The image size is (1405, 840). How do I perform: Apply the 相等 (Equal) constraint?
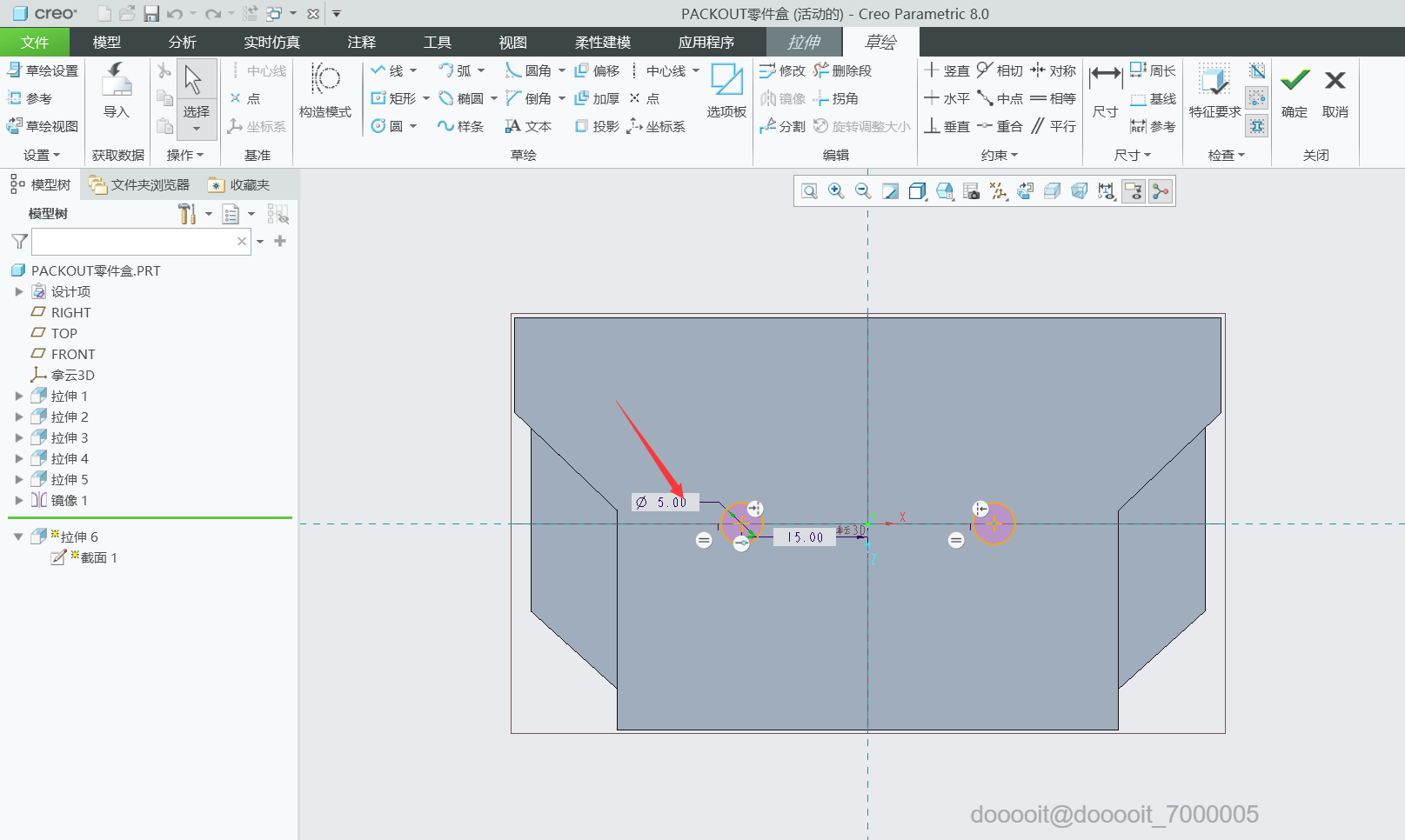(1054, 98)
